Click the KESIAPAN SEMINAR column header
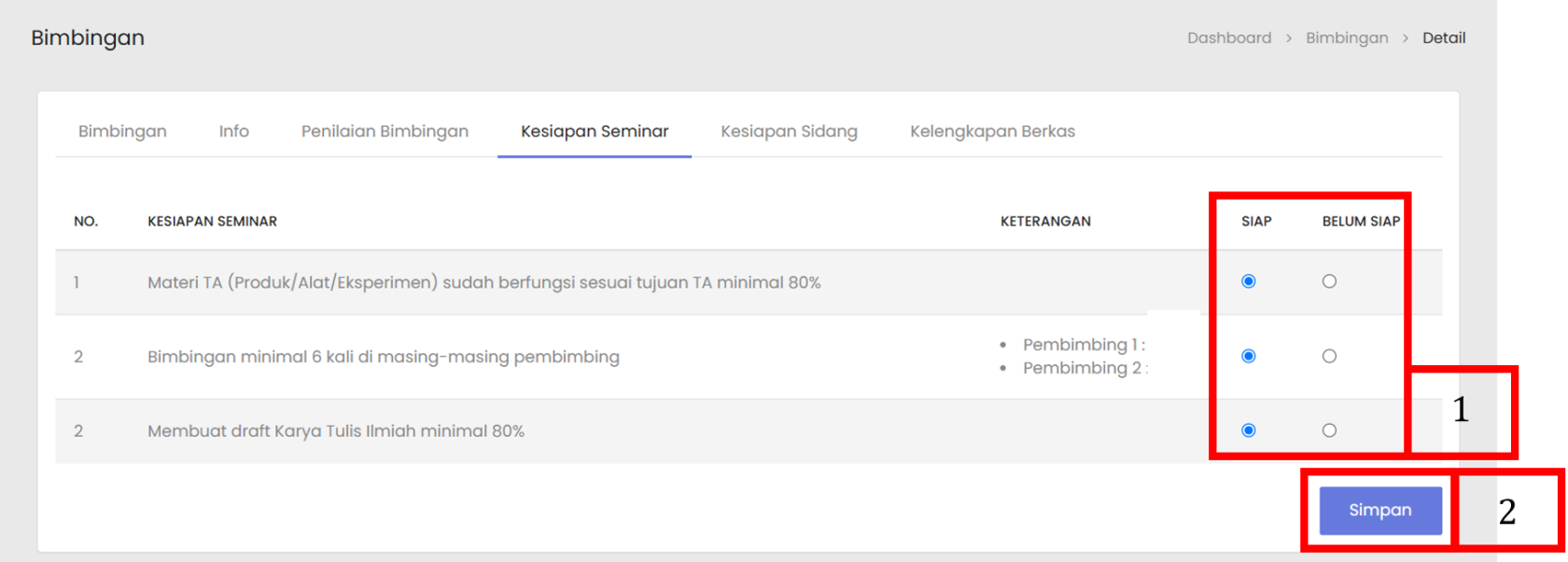 pos(212,221)
